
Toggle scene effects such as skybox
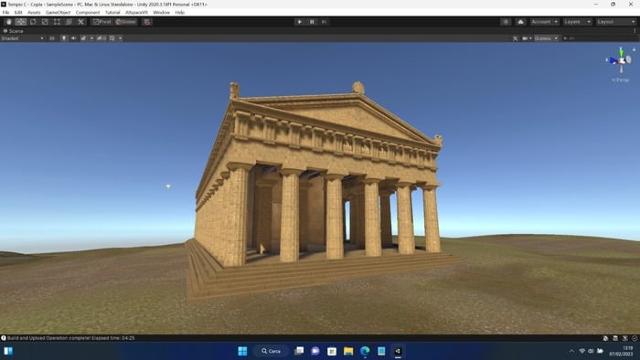(x=83, y=38)
